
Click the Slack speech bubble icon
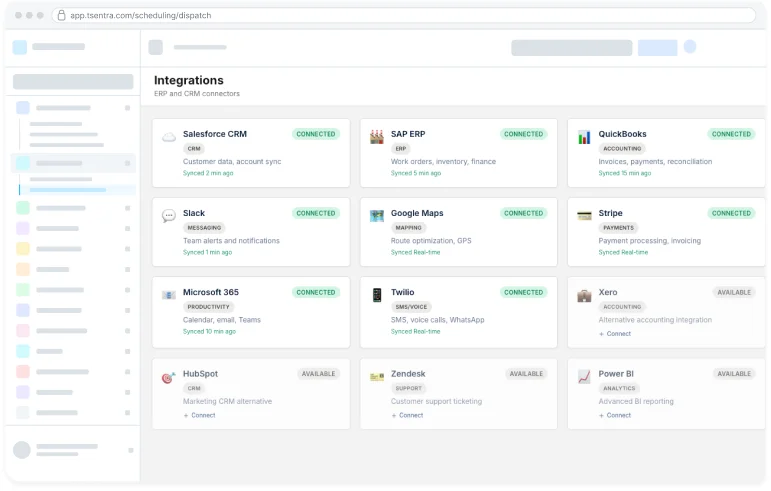pos(169,216)
